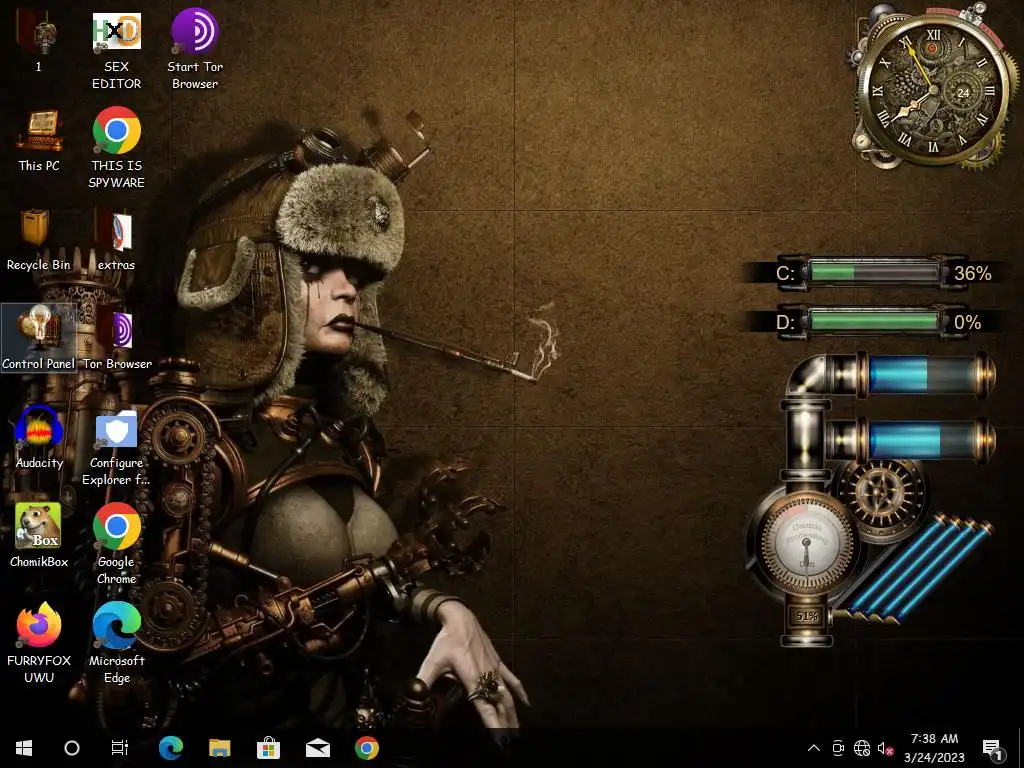This screenshot has width=1024, height=768.
Task: Launch Chrome from the taskbar
Action: pos(366,748)
